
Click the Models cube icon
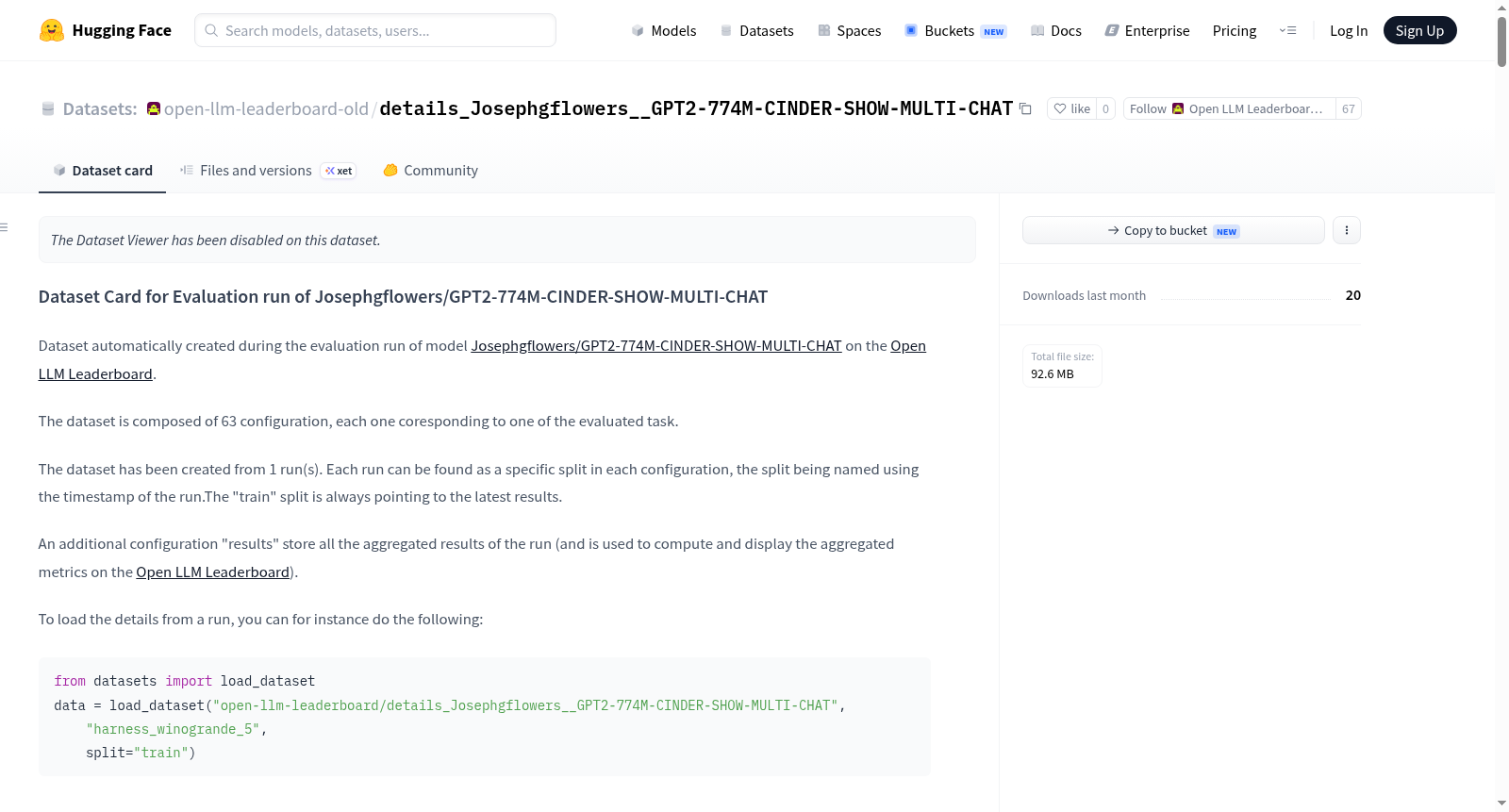coord(638,30)
